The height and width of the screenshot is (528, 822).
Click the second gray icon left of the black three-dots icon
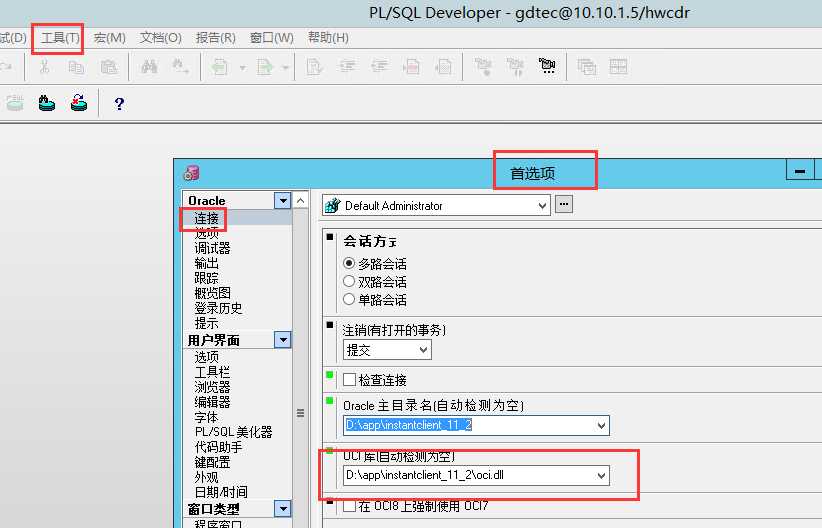[x=483, y=67]
